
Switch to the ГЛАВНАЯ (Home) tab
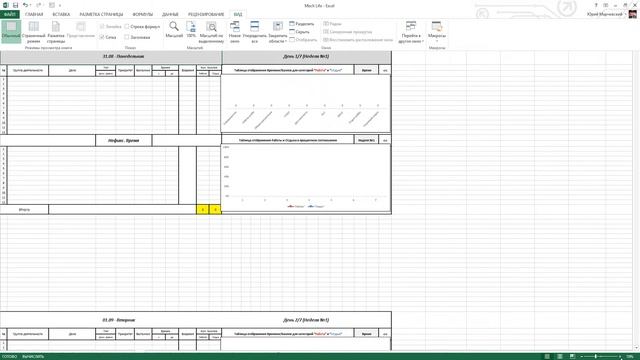click(34, 14)
